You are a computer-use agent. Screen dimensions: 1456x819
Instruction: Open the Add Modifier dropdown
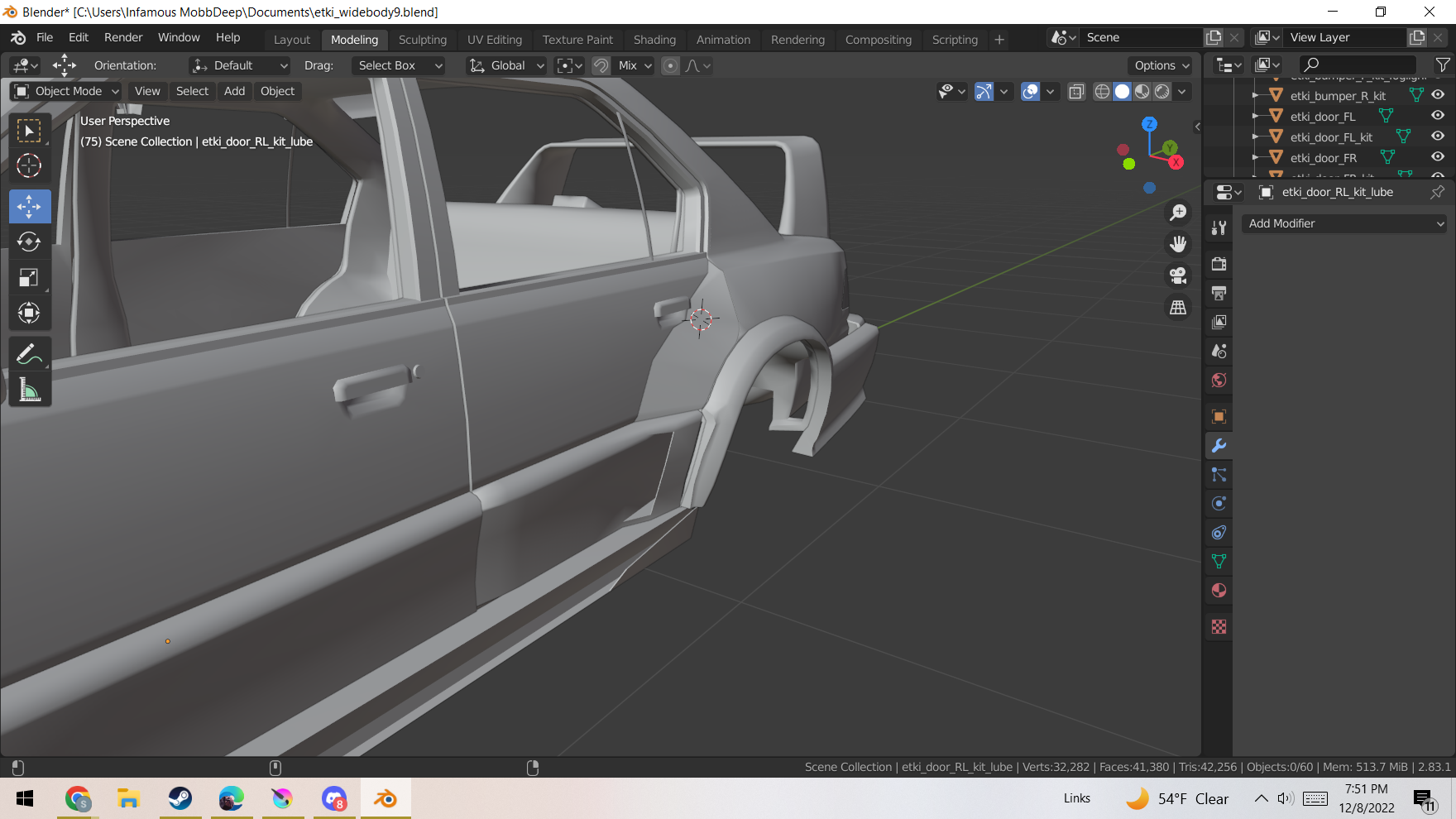click(x=1344, y=223)
